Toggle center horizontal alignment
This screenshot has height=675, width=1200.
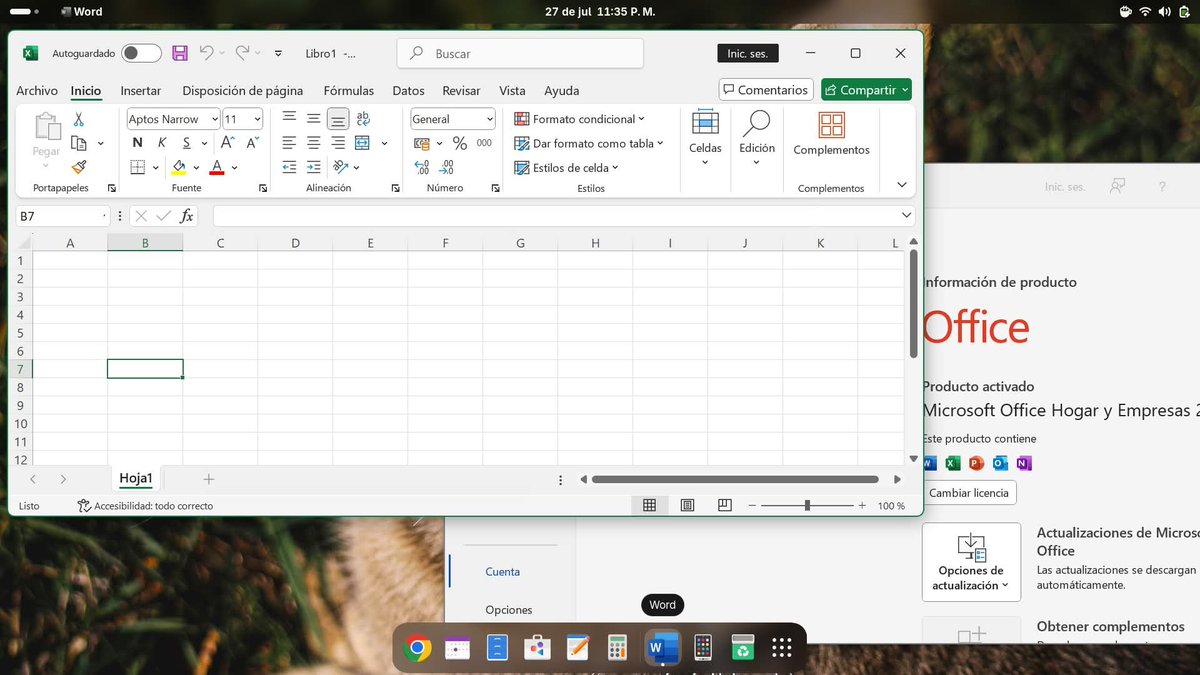(x=313, y=143)
